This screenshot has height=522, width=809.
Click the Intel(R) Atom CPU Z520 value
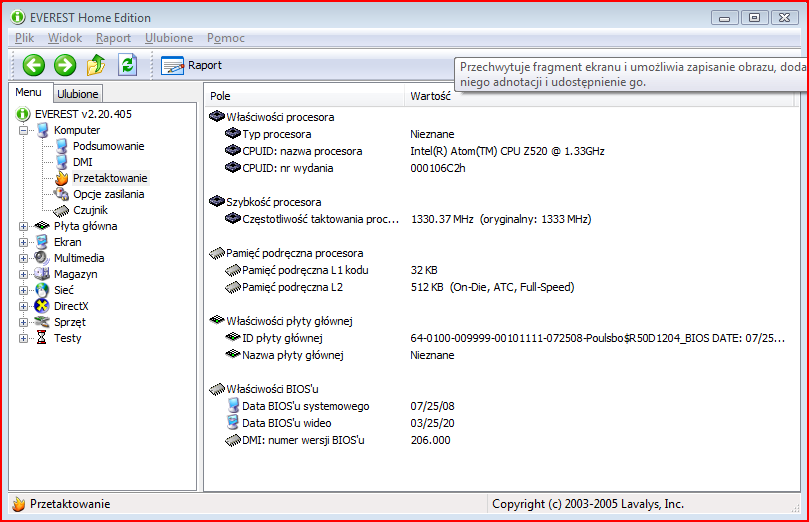507,151
